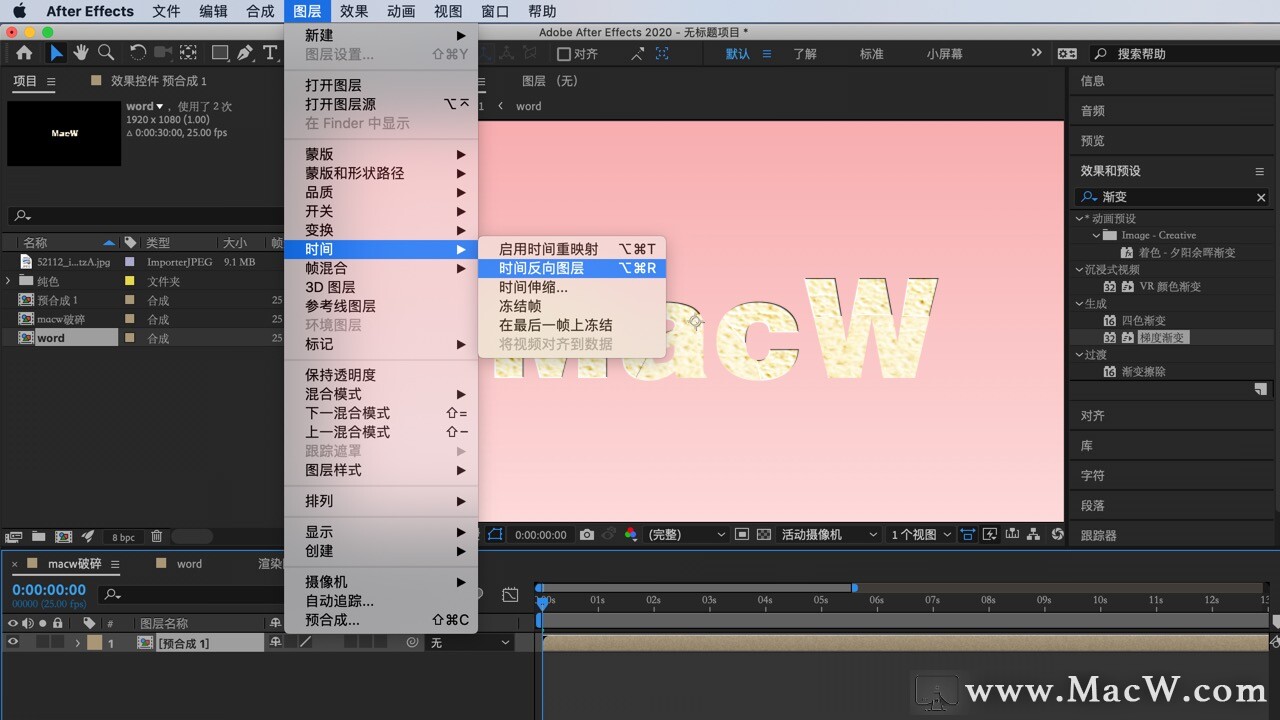
Task: Open the 活动摄像机 camera dropdown
Action: (x=829, y=535)
